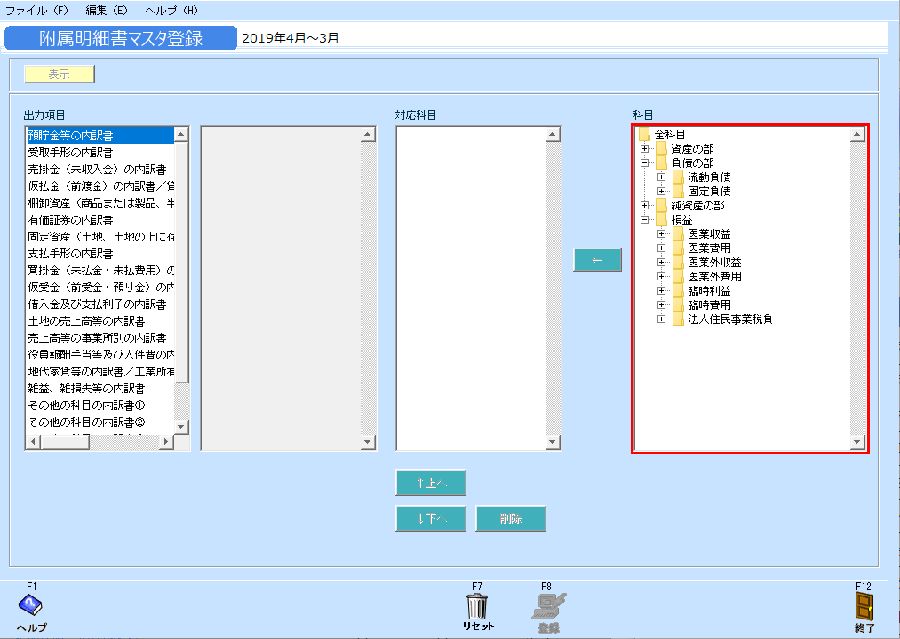Collapse the 負債の部 tree node

(645, 163)
